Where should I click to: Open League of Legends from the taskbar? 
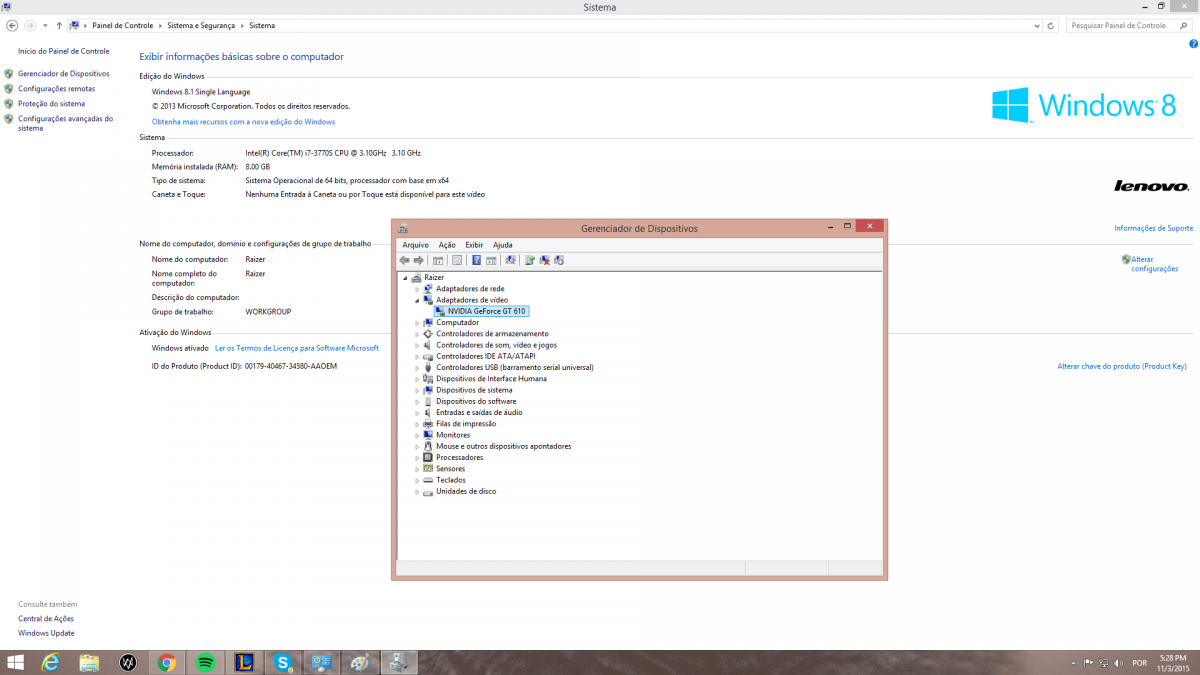(245, 662)
